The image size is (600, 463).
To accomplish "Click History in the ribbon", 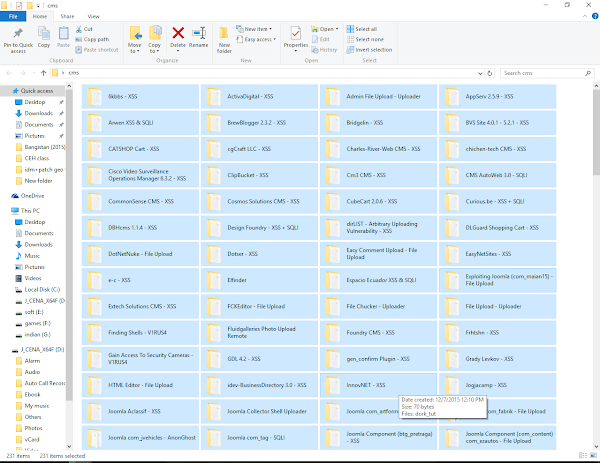I will (324, 50).
